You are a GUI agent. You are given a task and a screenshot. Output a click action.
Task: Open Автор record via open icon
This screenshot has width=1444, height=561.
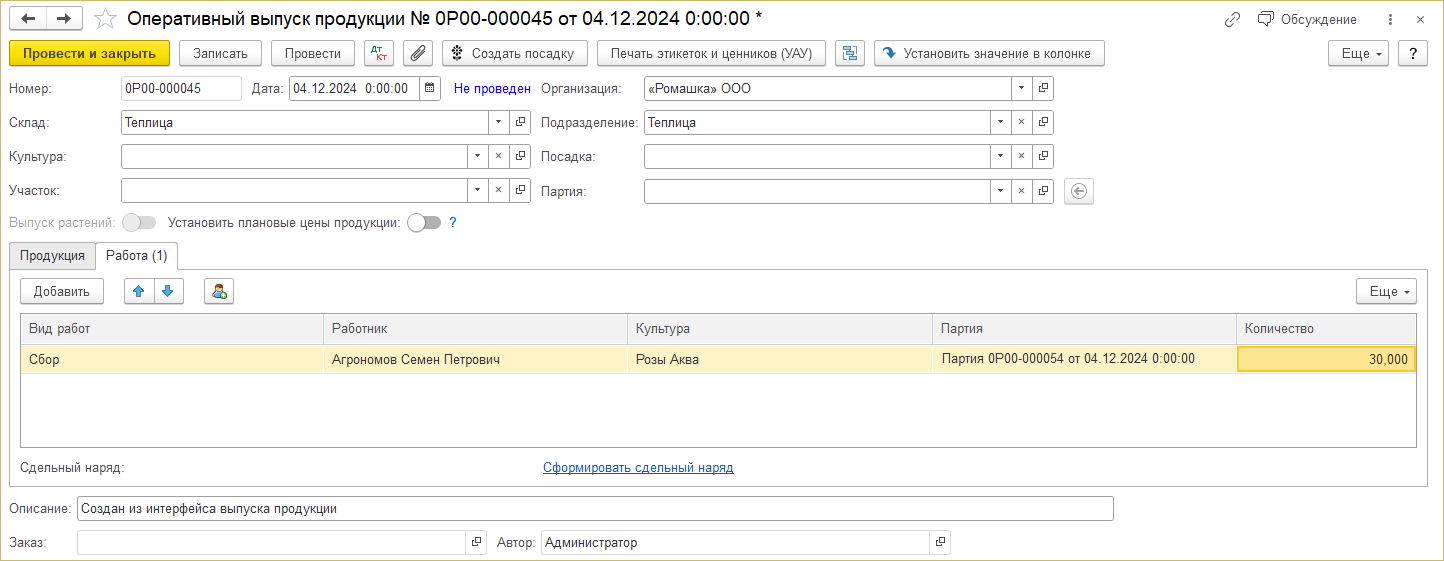coord(940,542)
